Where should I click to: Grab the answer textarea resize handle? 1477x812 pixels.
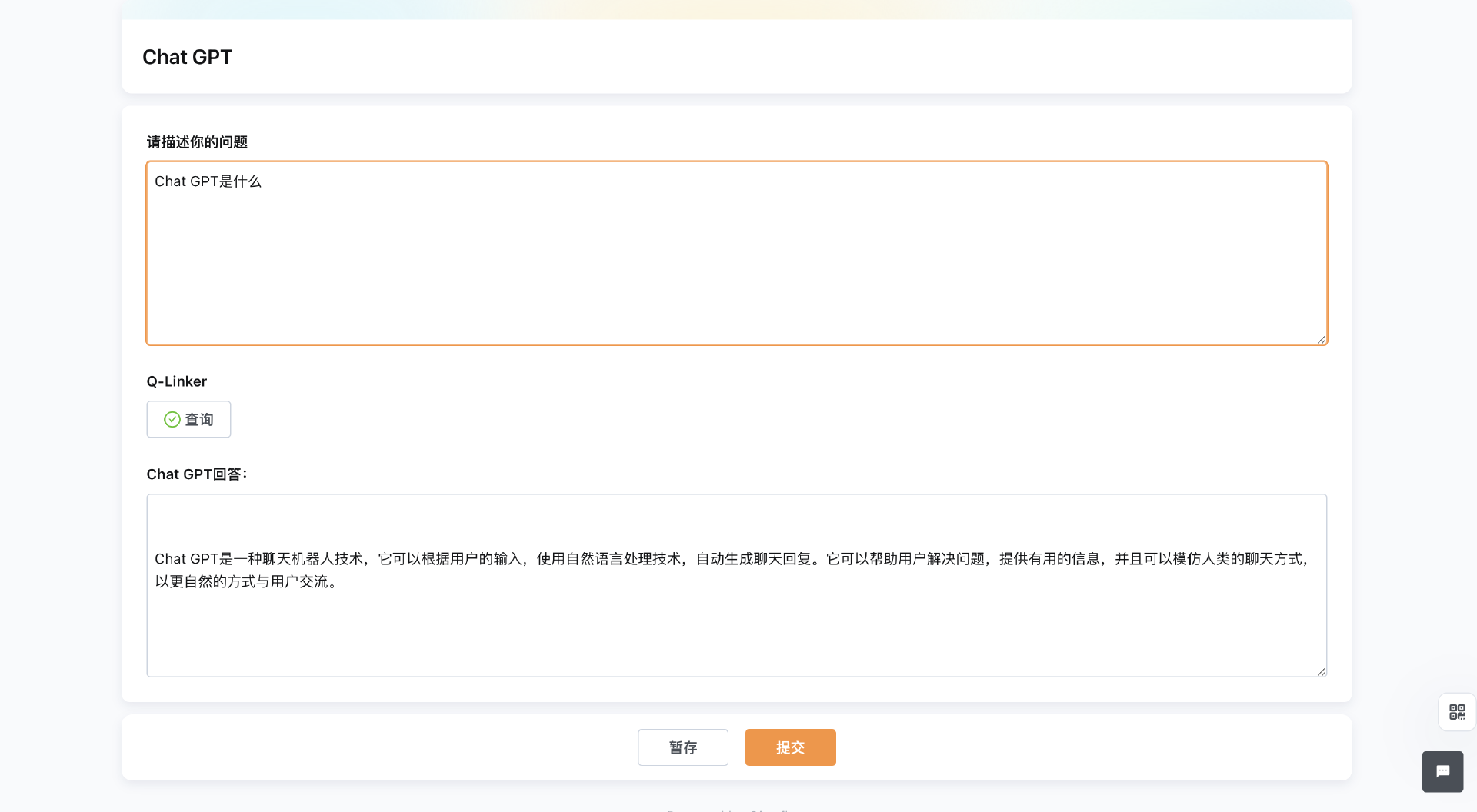pos(1321,671)
